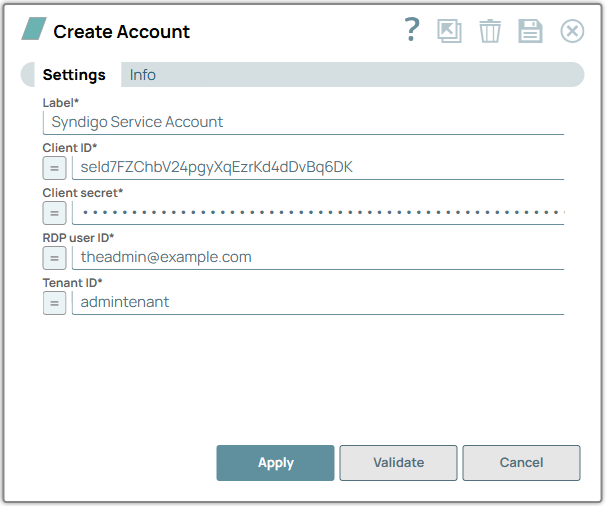606x506 pixels.
Task: Toggle expression mode for Client ID
Action: pyautogui.click(x=55, y=167)
